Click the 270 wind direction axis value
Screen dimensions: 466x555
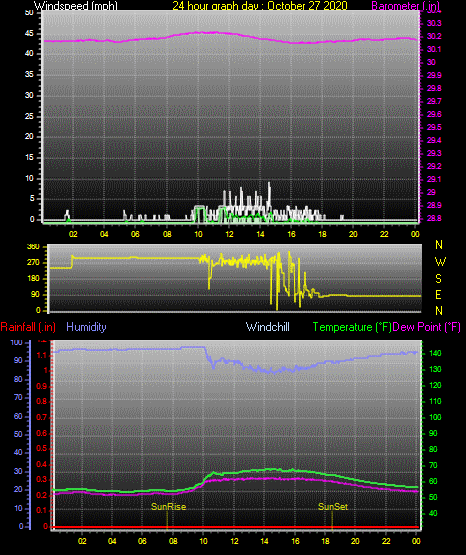coord(33,262)
